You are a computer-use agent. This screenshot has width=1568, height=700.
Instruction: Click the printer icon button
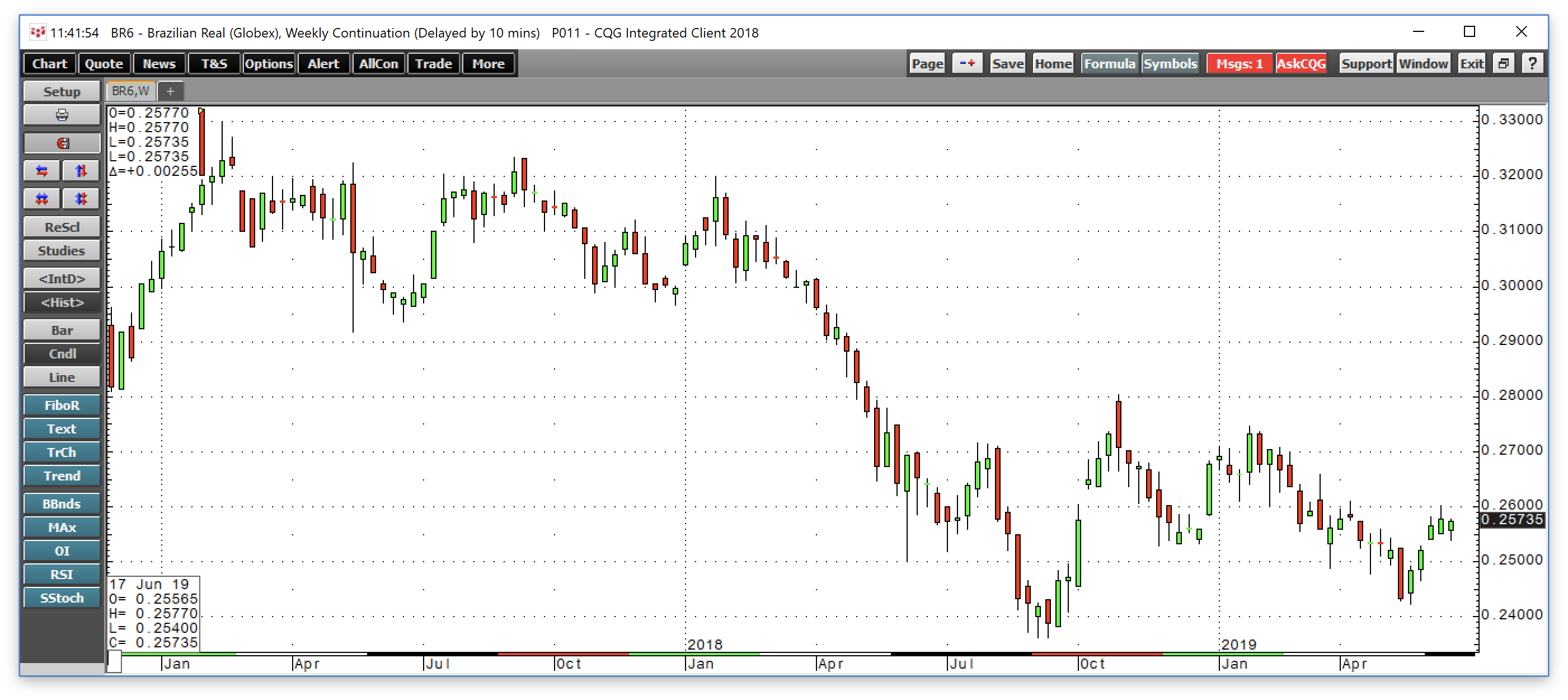coord(62,115)
